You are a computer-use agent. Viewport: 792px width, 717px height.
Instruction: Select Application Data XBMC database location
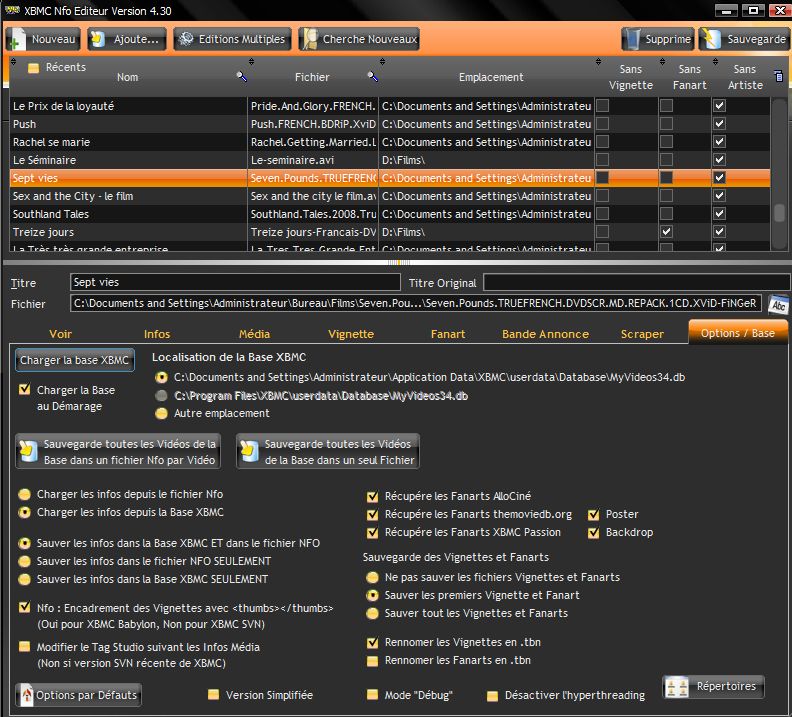point(161,377)
